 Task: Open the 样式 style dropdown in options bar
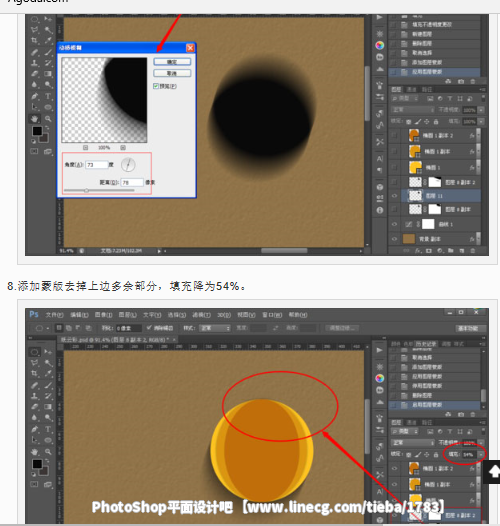(215, 328)
